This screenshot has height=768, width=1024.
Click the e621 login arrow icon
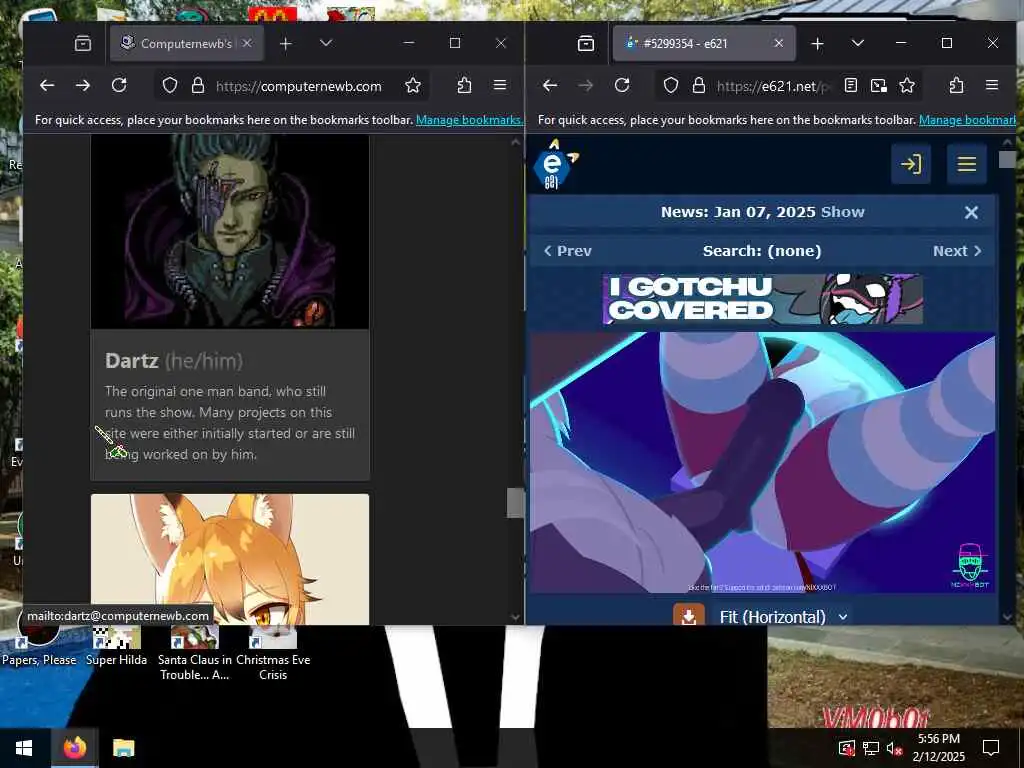coord(911,164)
